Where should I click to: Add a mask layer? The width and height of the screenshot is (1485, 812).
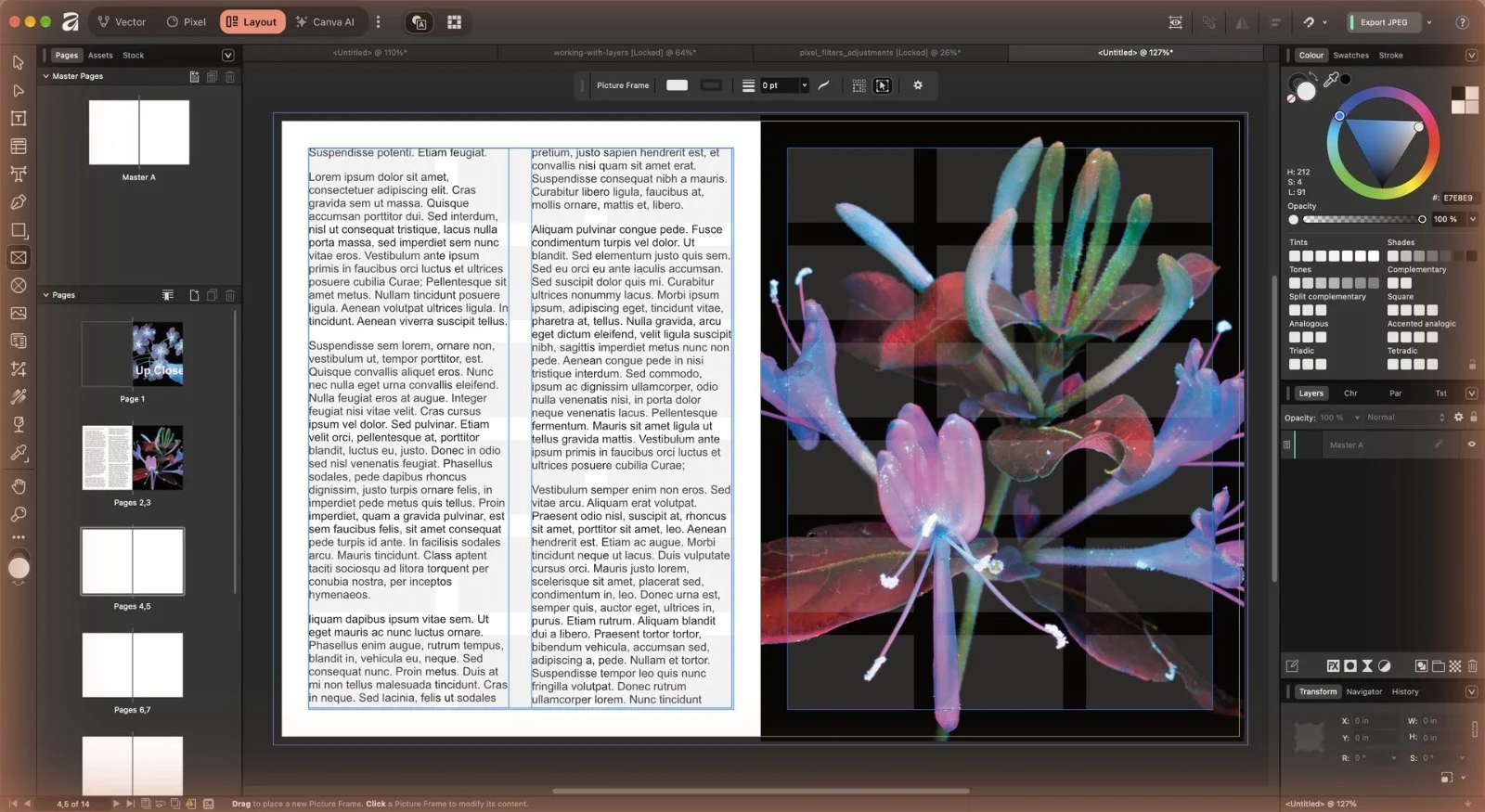pyautogui.click(x=1350, y=665)
